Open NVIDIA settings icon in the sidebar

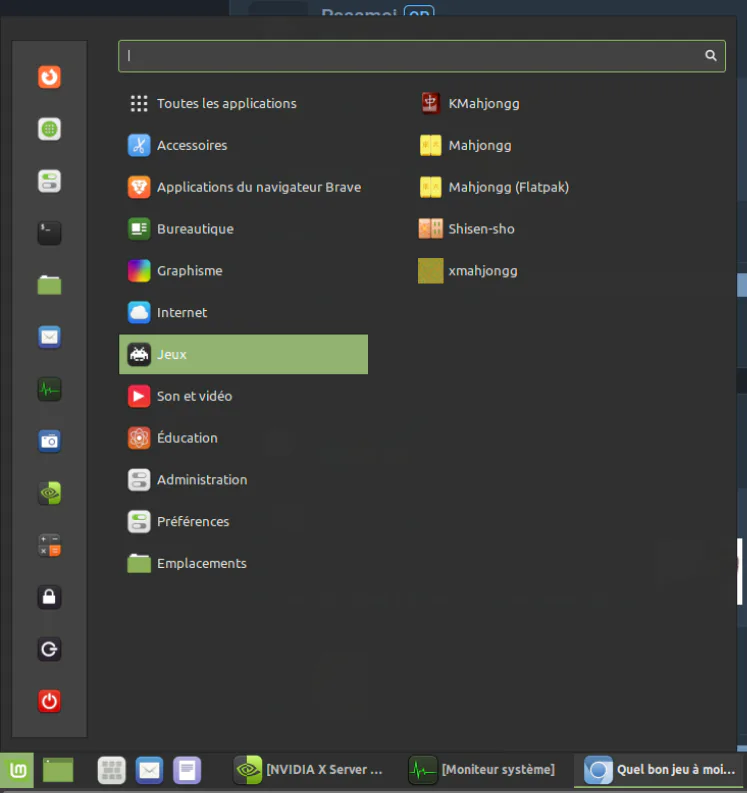point(49,494)
